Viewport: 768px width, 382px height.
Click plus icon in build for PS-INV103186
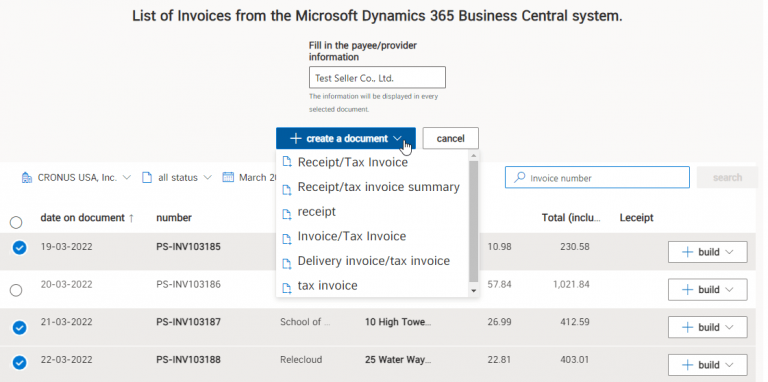pos(688,290)
